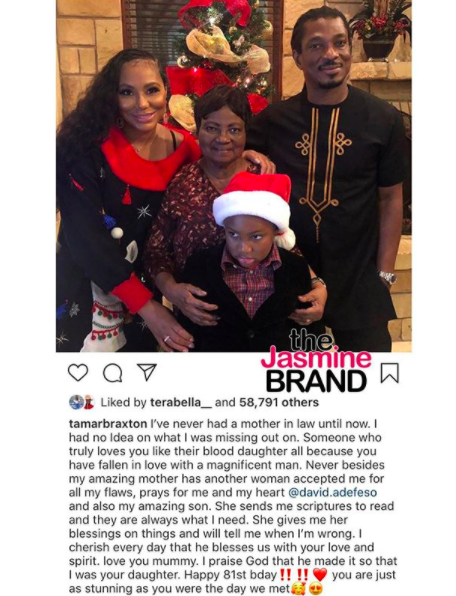The width and height of the screenshot is (456, 596).
Task: Click the boy's Santa hat in photo
Action: (254, 205)
